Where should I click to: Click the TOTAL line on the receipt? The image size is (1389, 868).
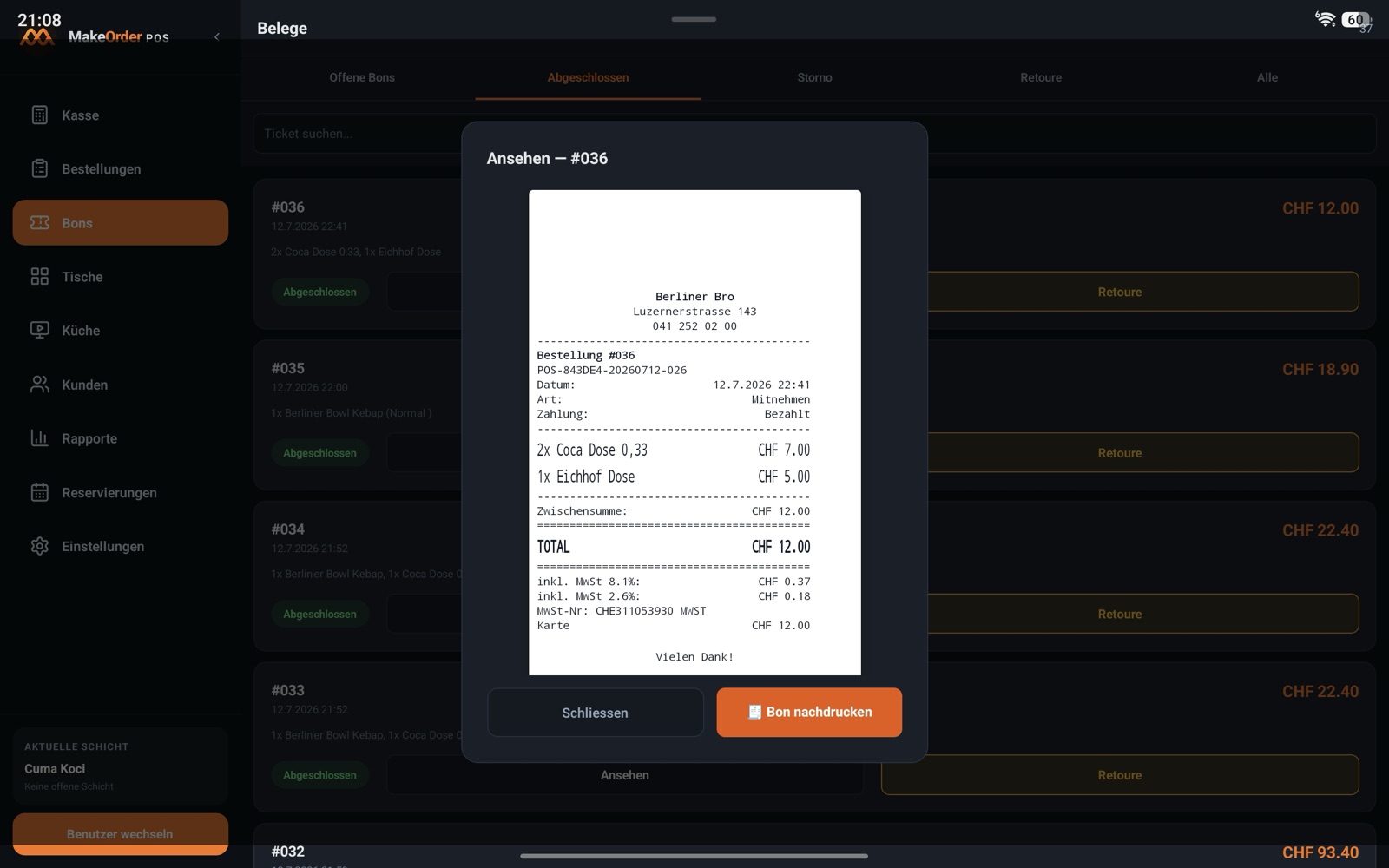[x=673, y=547]
